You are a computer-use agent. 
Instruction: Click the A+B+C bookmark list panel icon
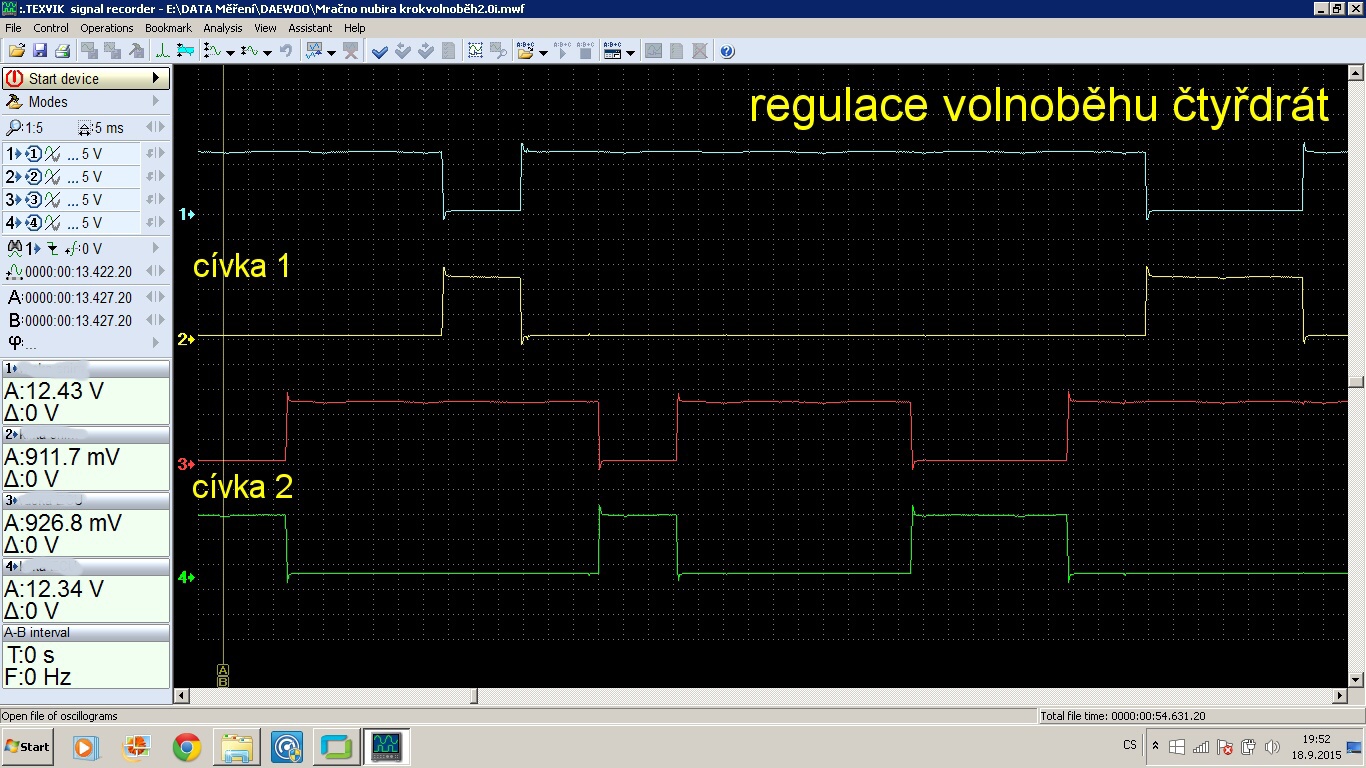pos(613,51)
